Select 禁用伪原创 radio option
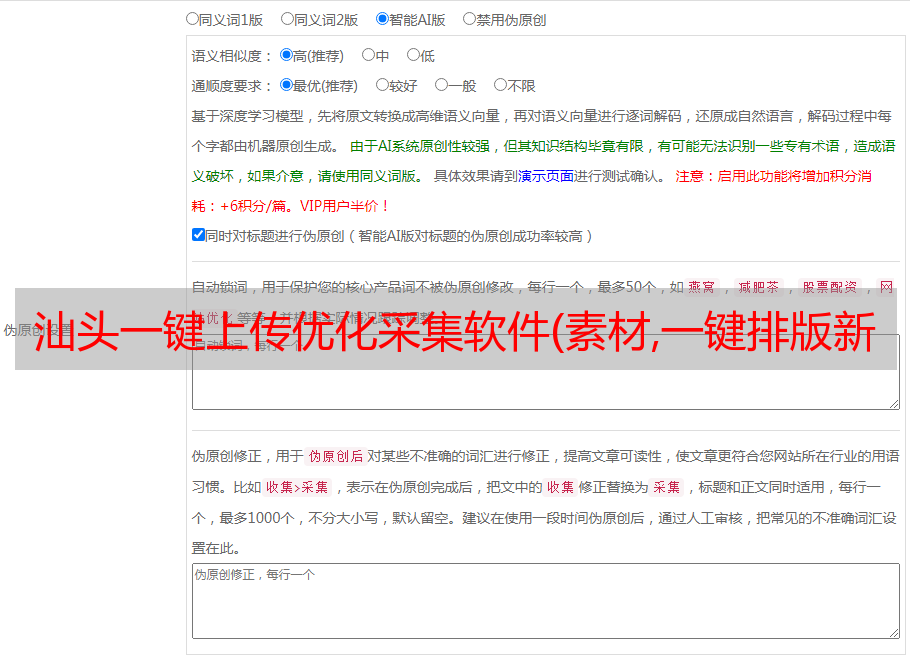 point(469,19)
